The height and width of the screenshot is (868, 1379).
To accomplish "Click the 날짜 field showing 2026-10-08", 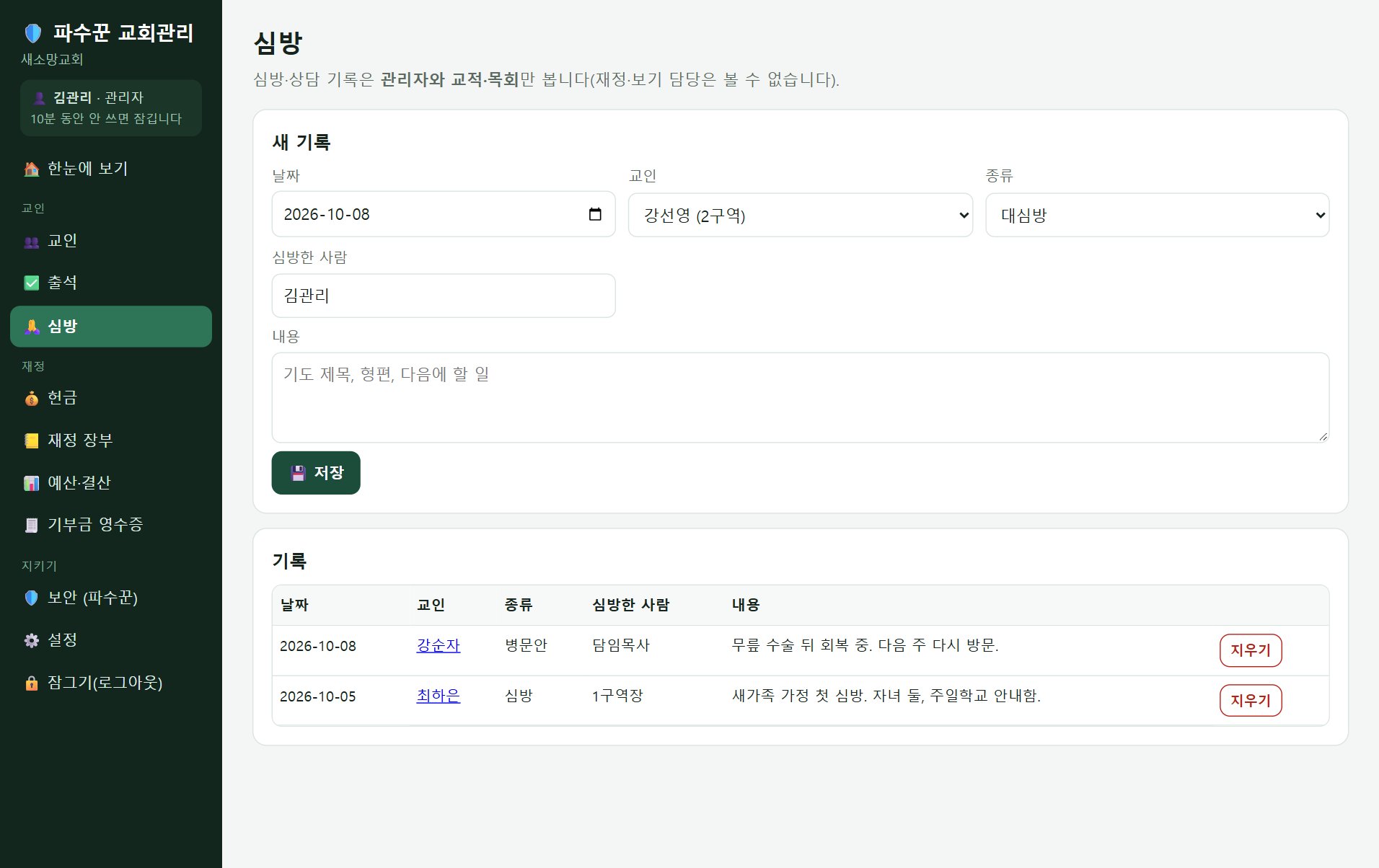I will pyautogui.click(x=444, y=214).
